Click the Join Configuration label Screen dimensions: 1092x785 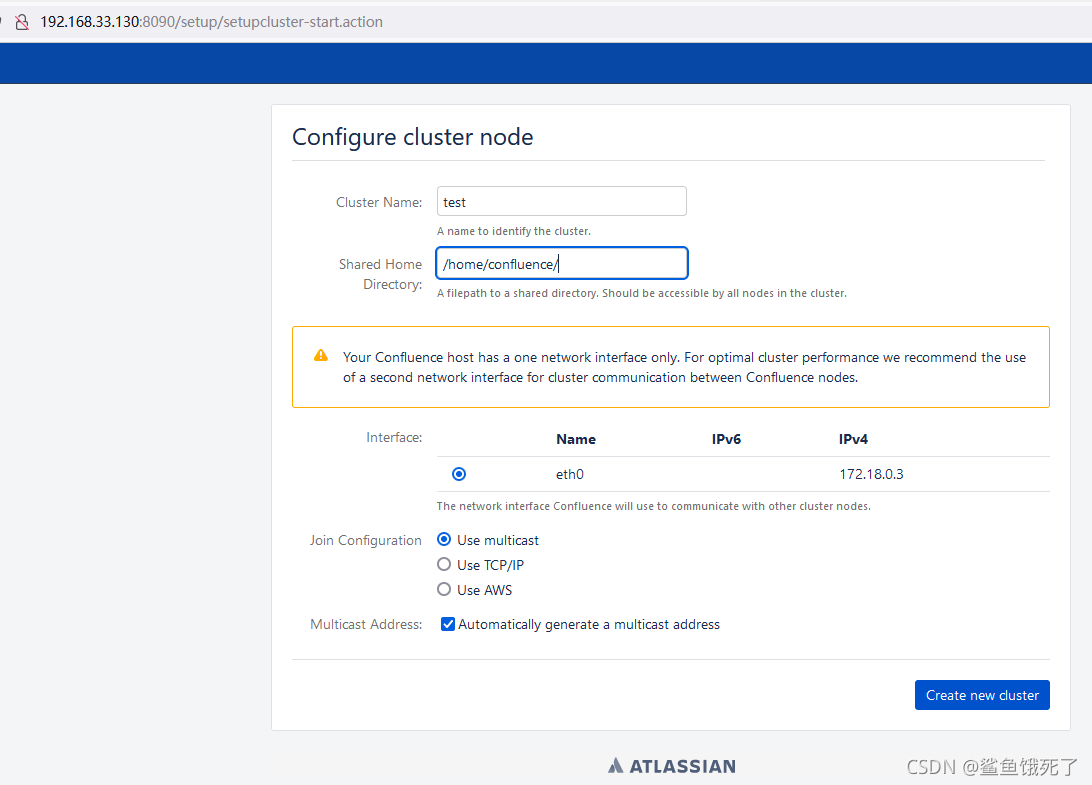[x=366, y=541]
